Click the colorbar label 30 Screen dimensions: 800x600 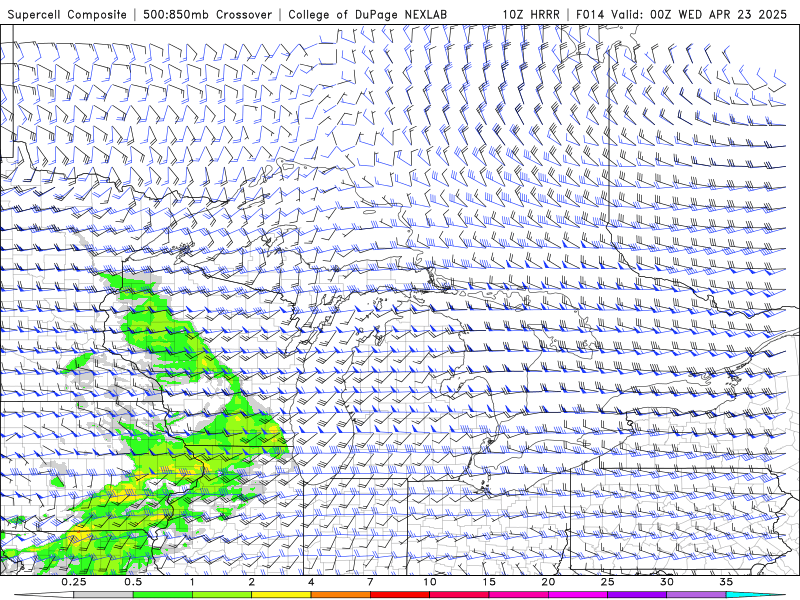click(x=667, y=582)
